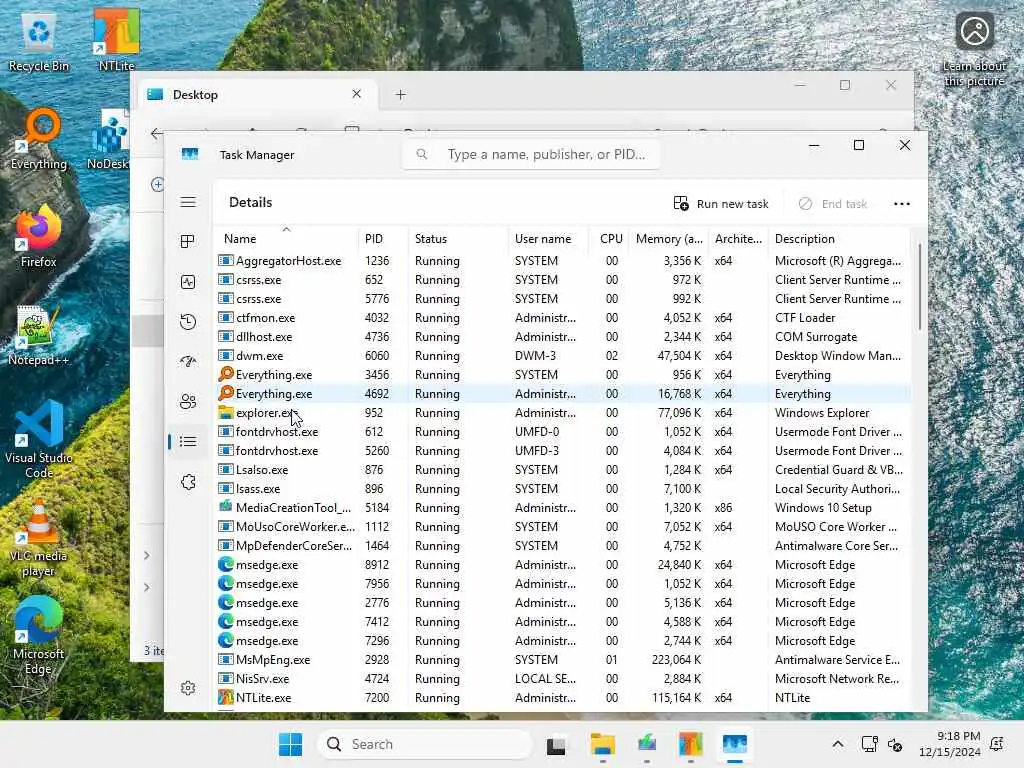The width and height of the screenshot is (1024, 768).
Task: Select fontdrvhost.exe with PID 5260
Action: click(562, 451)
